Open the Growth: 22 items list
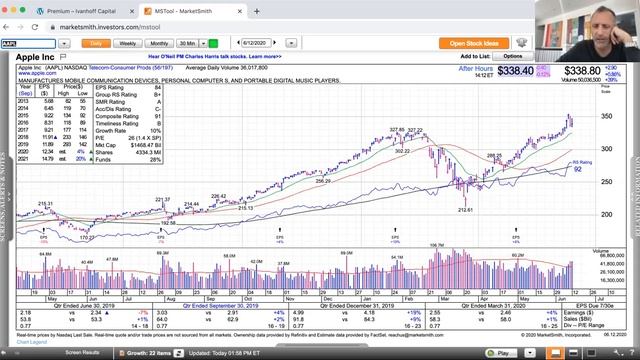 pyautogui.click(x=149, y=353)
